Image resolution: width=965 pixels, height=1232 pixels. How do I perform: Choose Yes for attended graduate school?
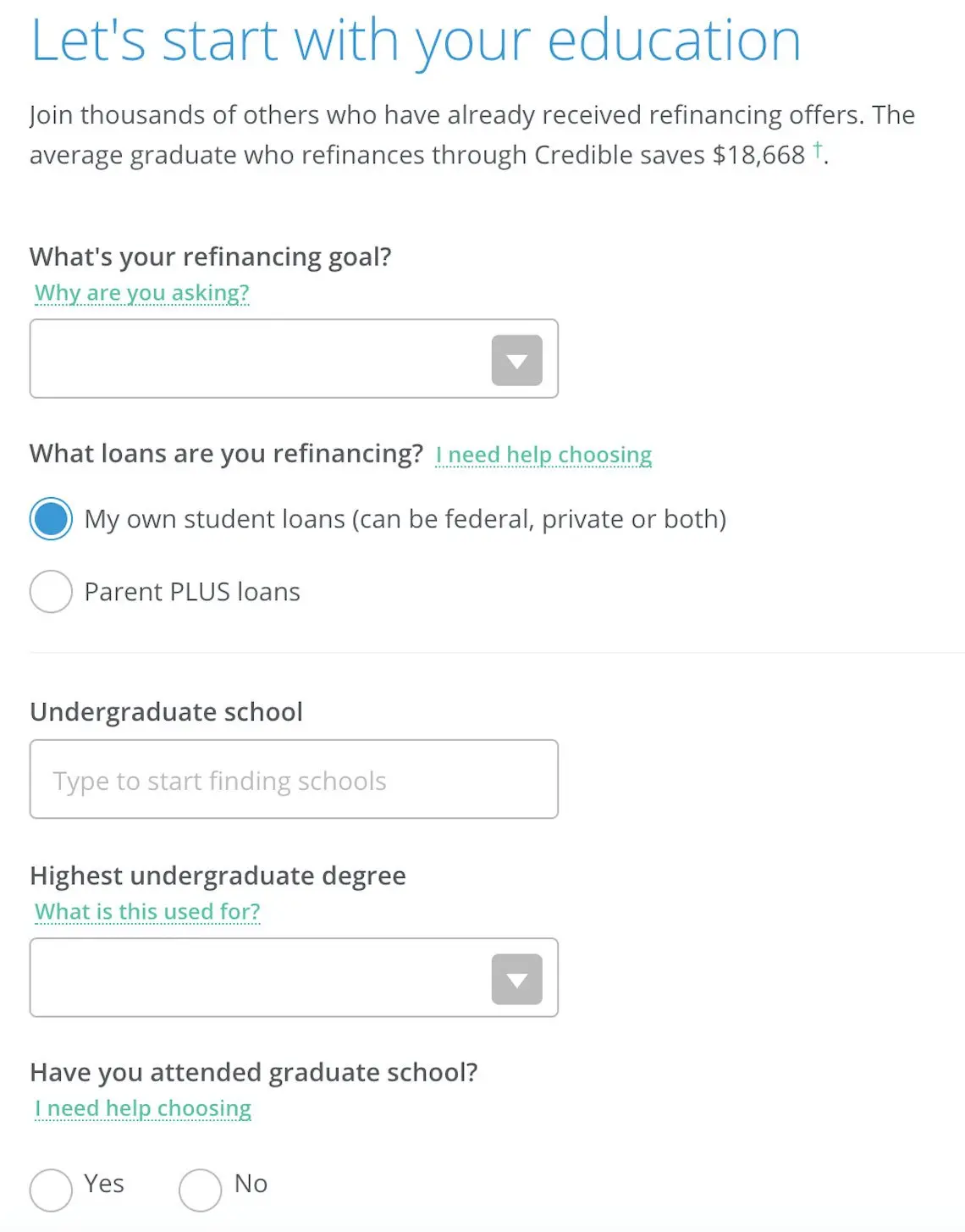[51, 1190]
